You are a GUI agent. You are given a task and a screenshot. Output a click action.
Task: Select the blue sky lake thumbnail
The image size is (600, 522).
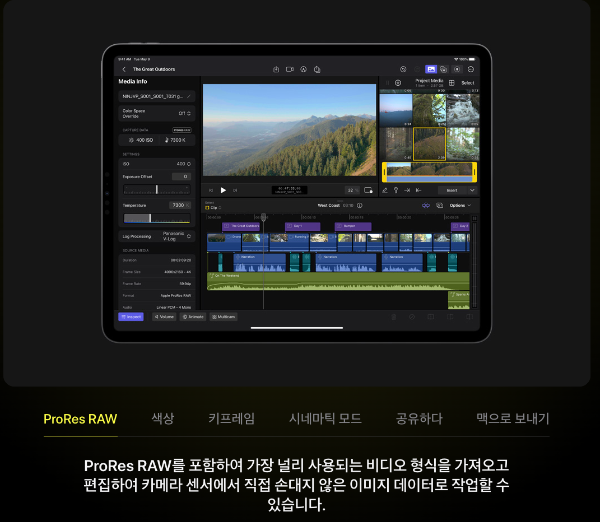coord(396,110)
